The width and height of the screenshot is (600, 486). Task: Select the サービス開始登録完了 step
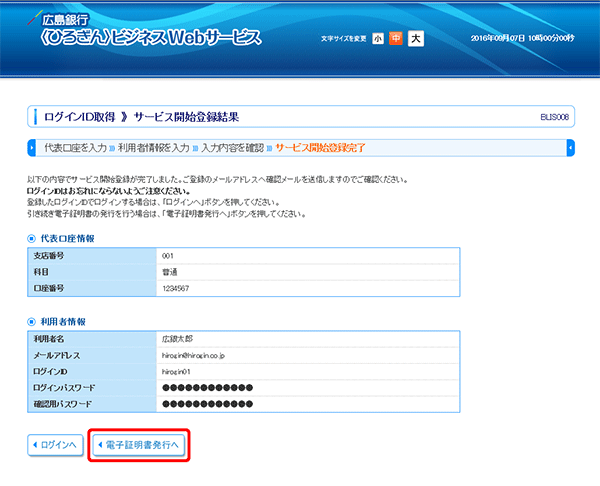click(x=320, y=148)
